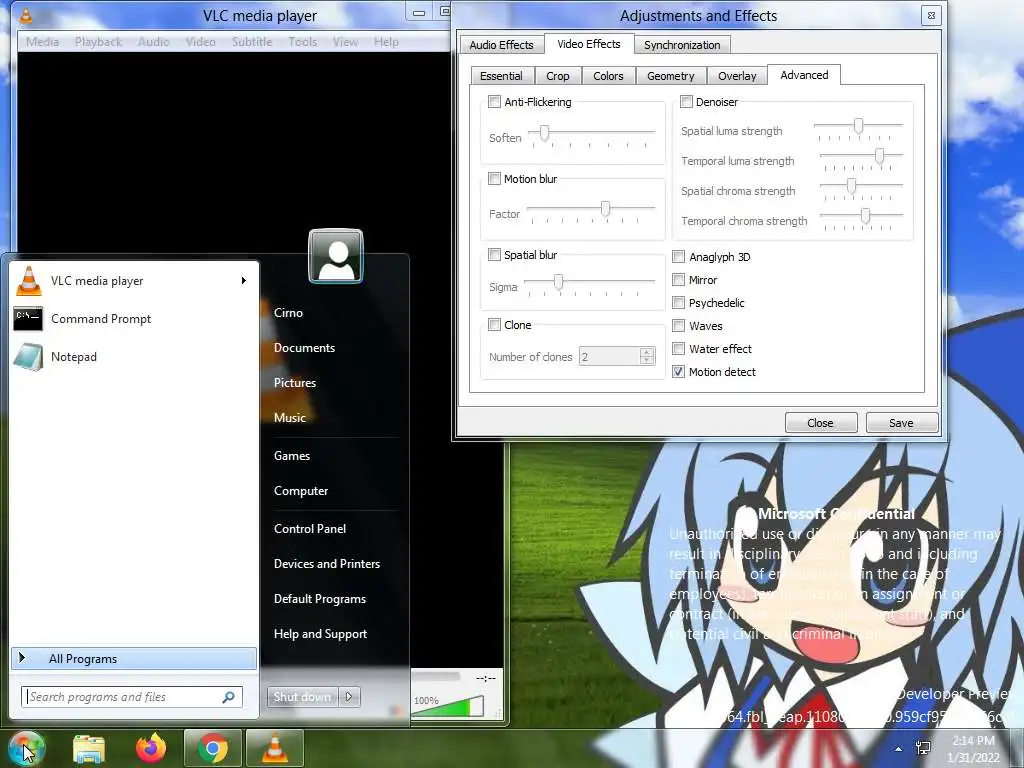Expand All Programs in Start menu
1024x768 pixels.
coord(134,658)
